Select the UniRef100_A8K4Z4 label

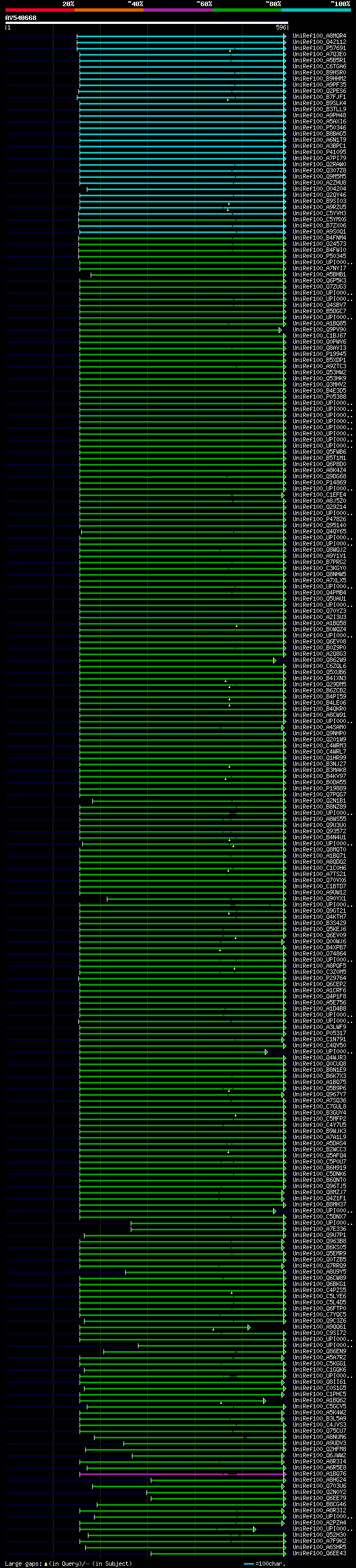coord(319,471)
